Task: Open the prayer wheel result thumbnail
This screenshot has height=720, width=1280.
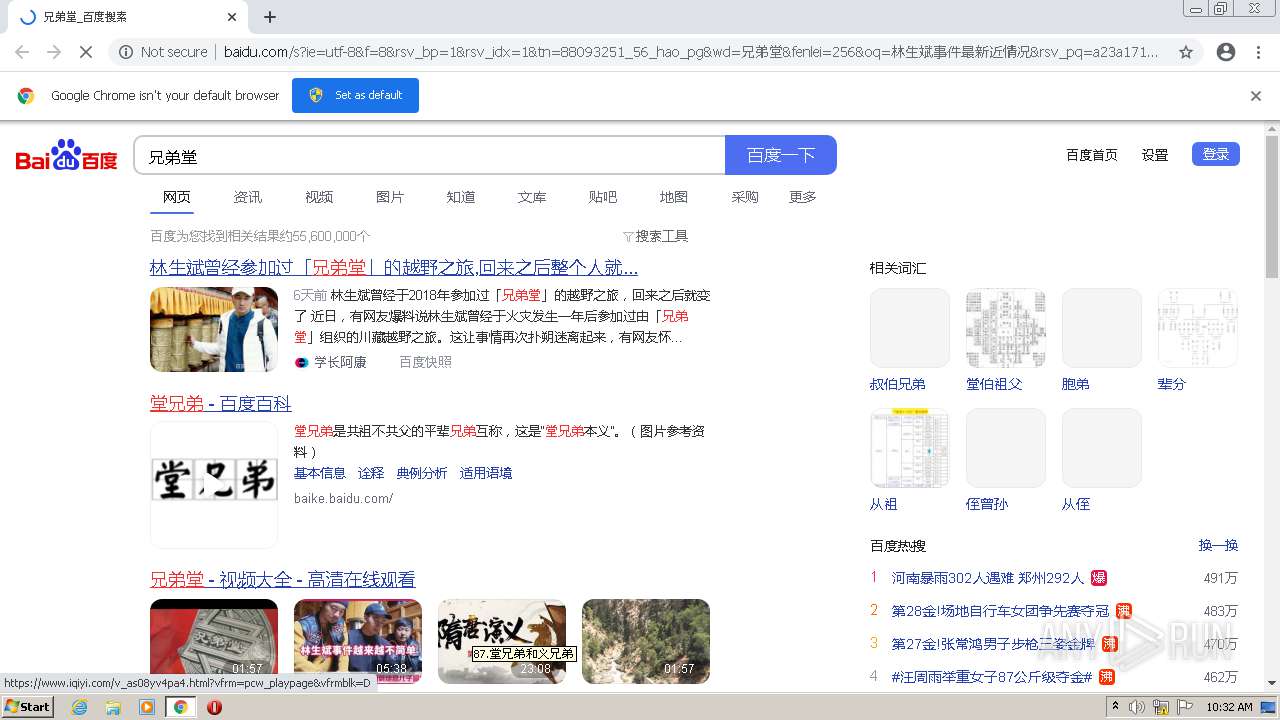Action: (214, 329)
